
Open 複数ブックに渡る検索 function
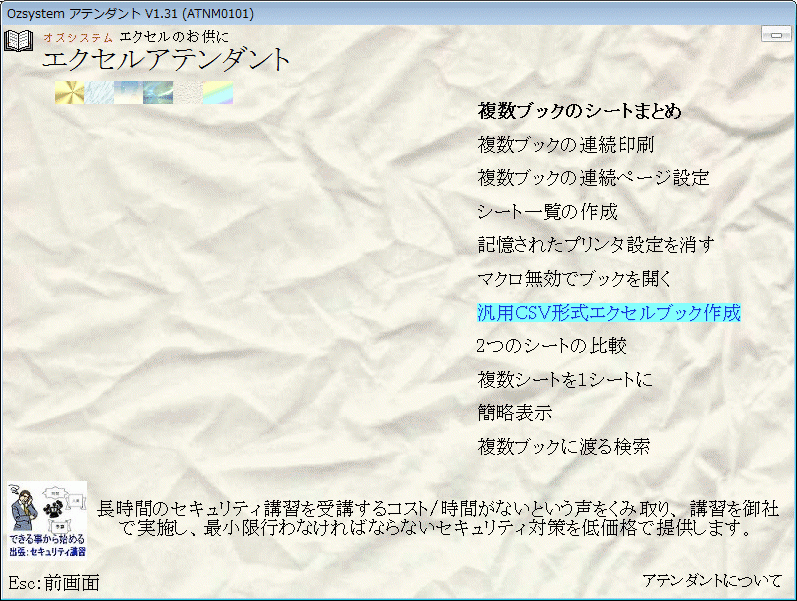click(x=564, y=446)
